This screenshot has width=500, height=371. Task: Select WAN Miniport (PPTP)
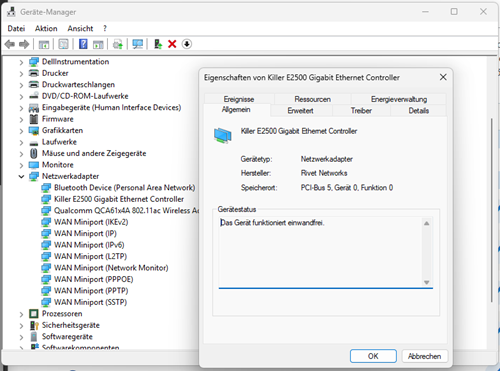pos(91,291)
